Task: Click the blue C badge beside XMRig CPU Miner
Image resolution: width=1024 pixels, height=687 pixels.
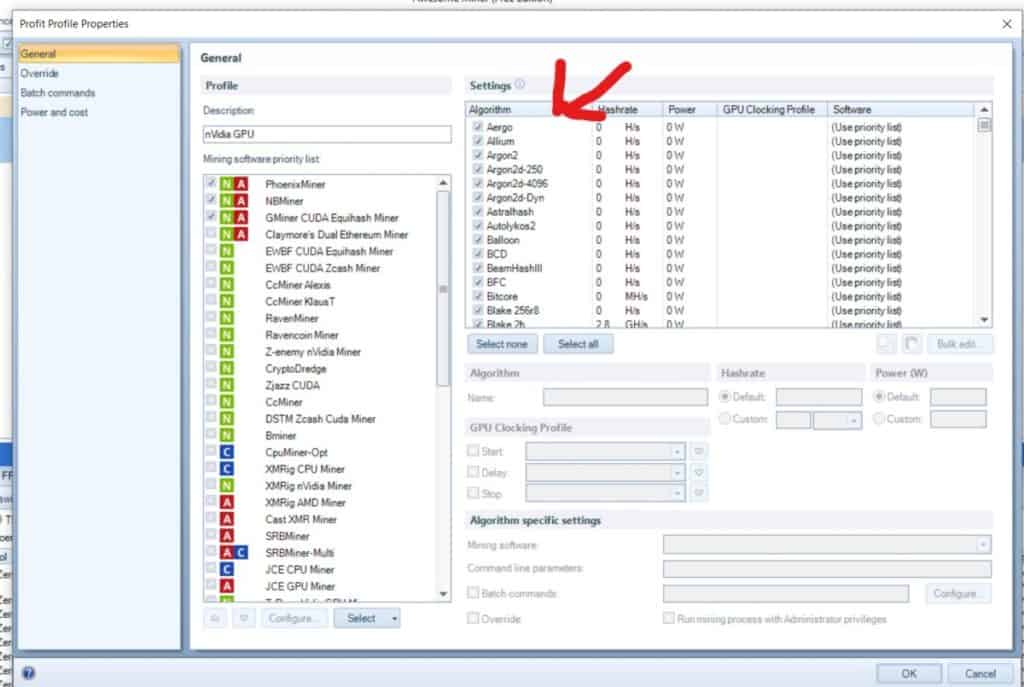Action: pos(227,469)
